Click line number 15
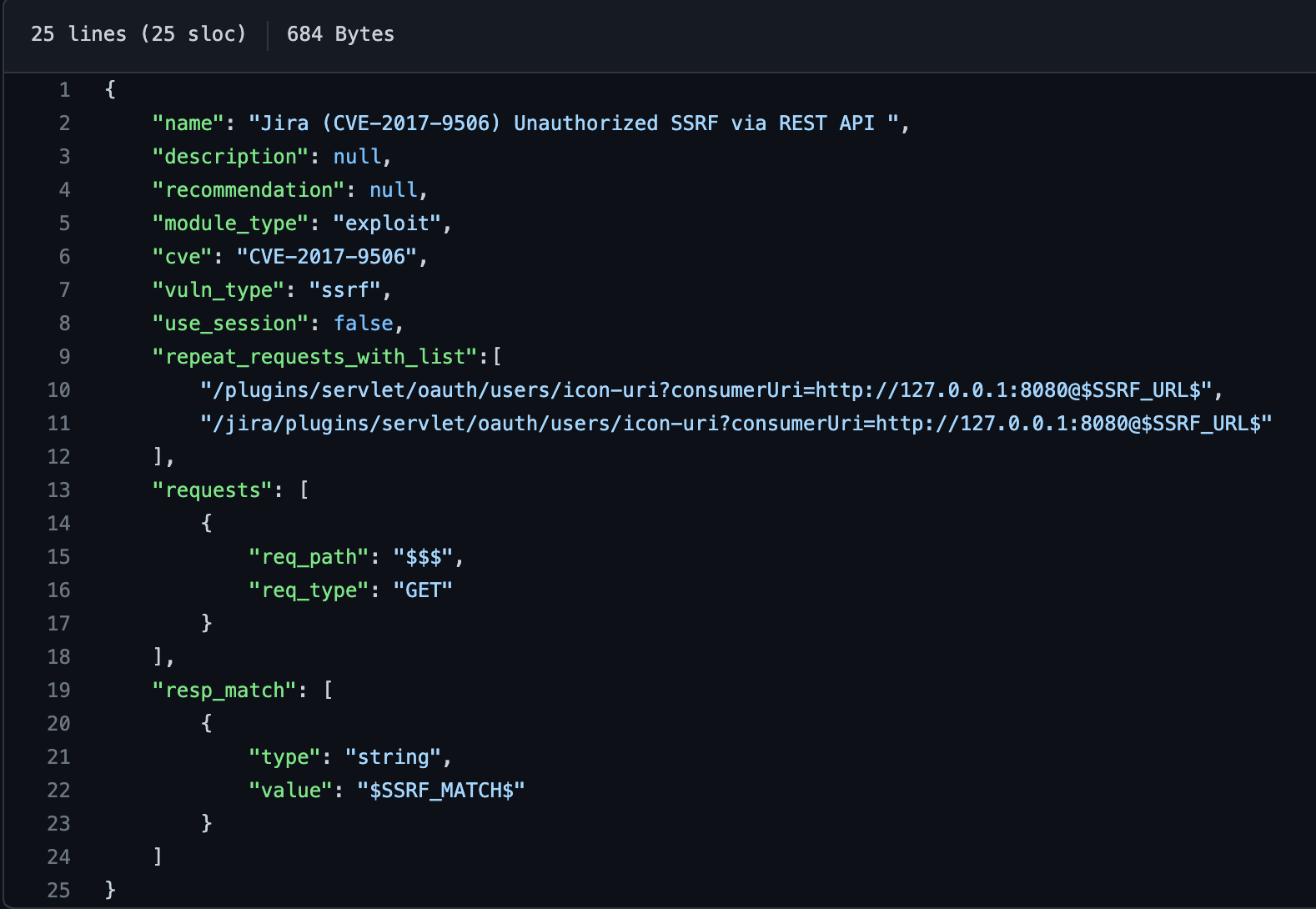The height and width of the screenshot is (909, 1316). pos(58,557)
